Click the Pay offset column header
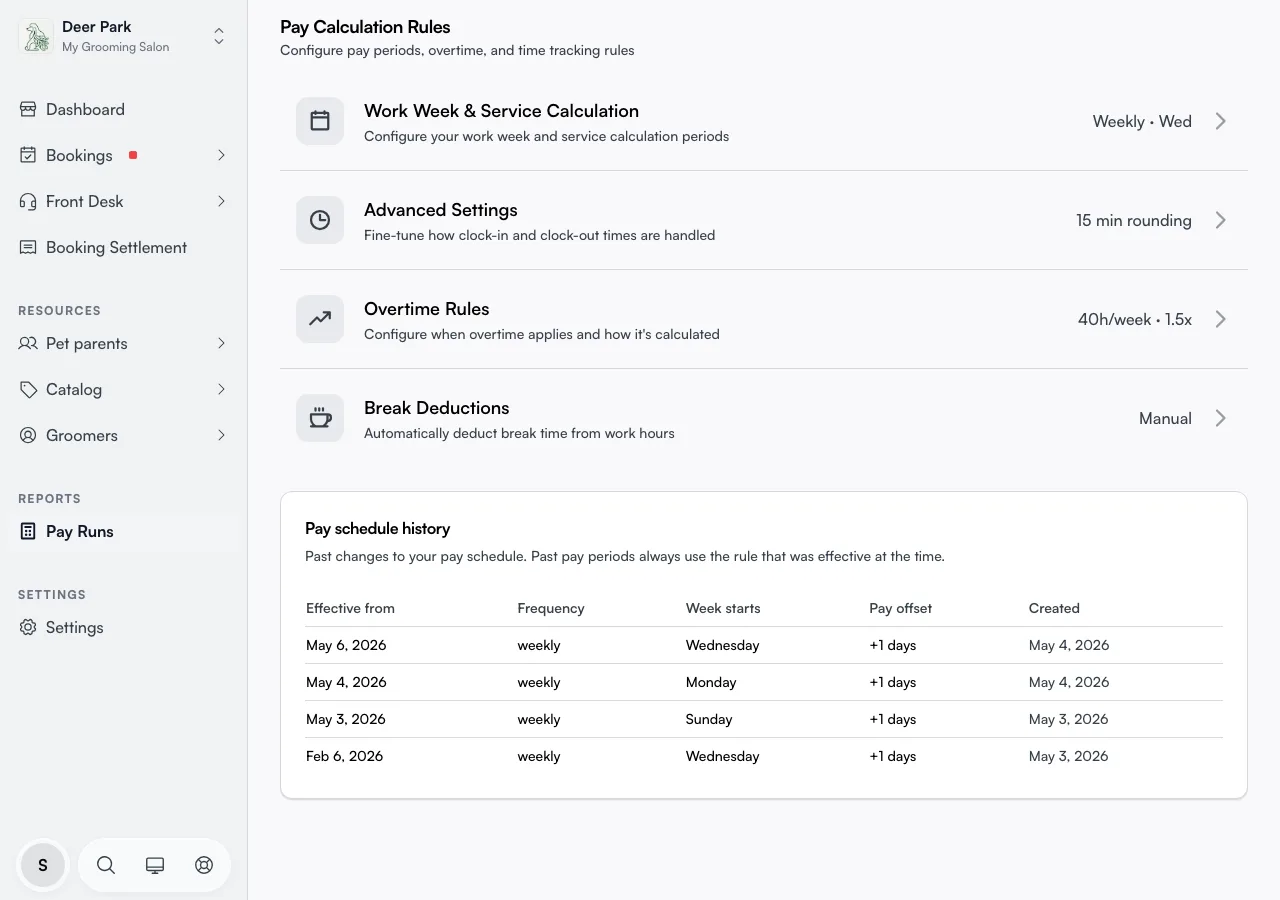This screenshot has height=900, width=1280. coord(901,608)
